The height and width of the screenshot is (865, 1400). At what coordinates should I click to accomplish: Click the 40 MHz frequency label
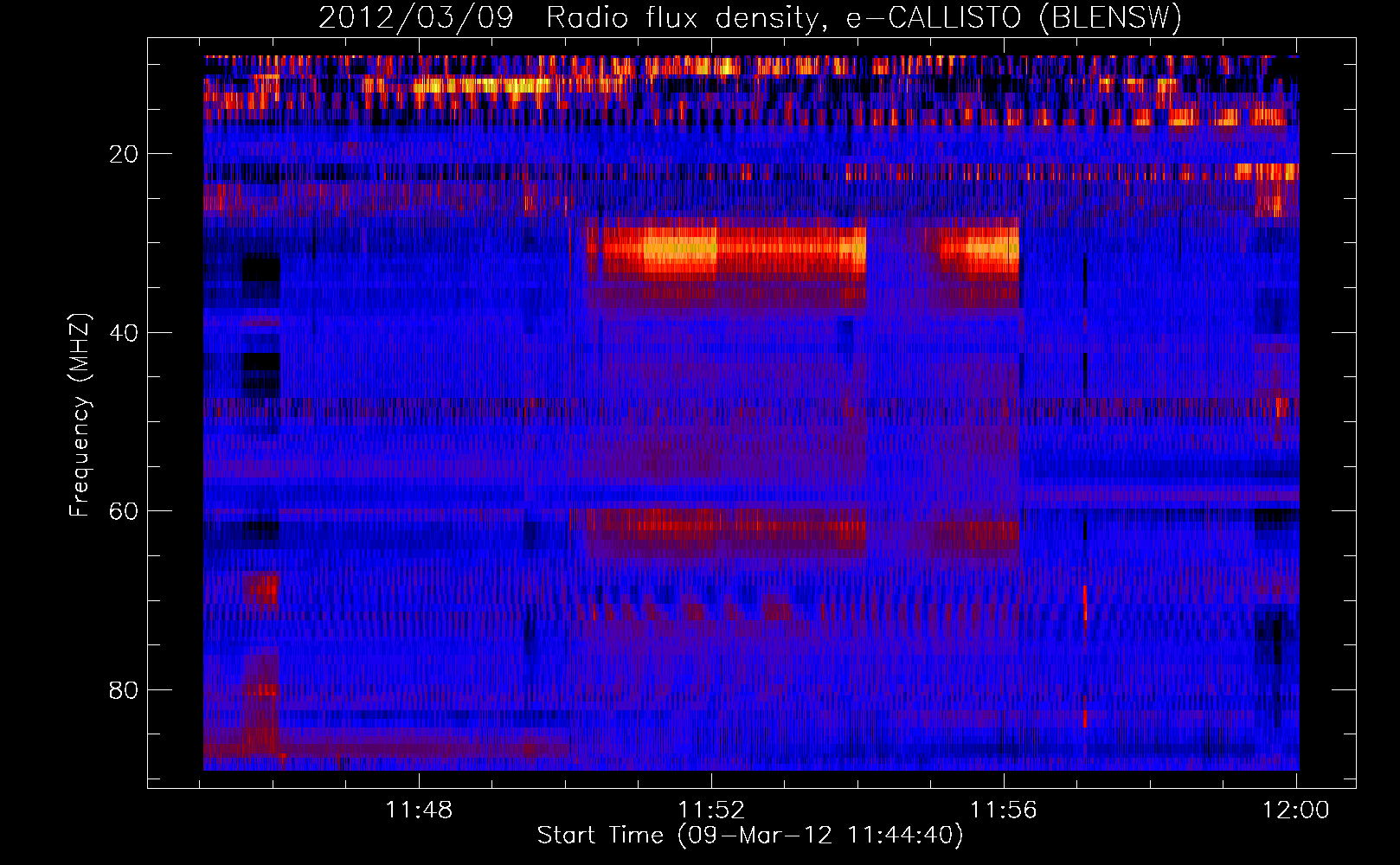[124, 333]
